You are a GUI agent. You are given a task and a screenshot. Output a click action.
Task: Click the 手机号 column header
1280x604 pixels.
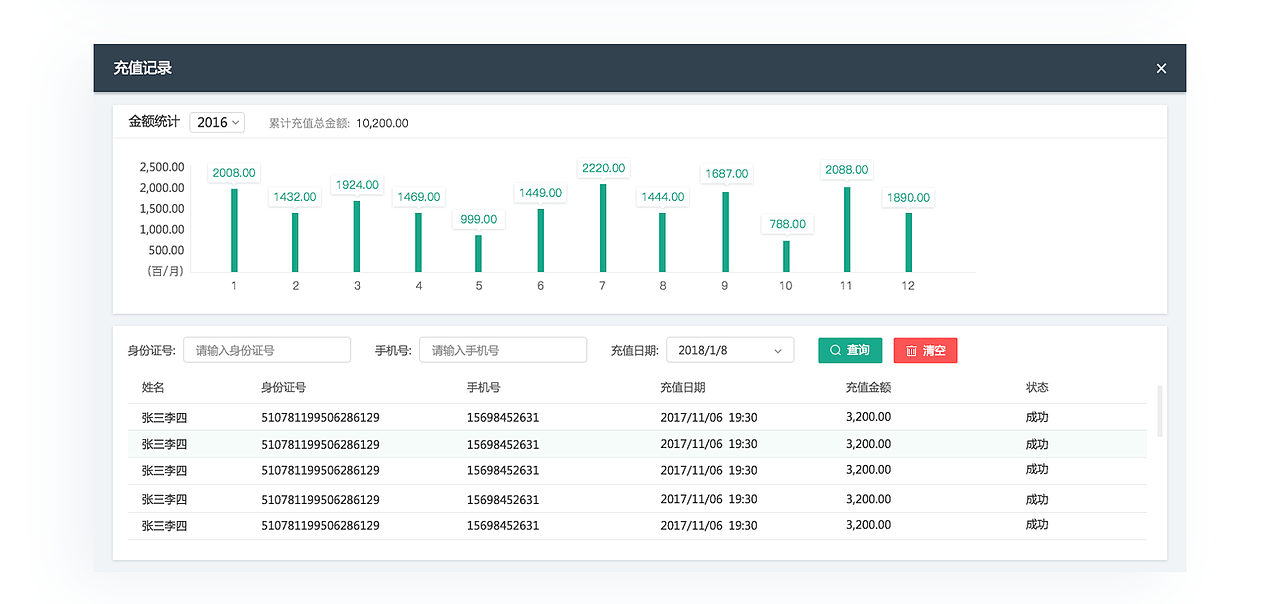click(484, 388)
